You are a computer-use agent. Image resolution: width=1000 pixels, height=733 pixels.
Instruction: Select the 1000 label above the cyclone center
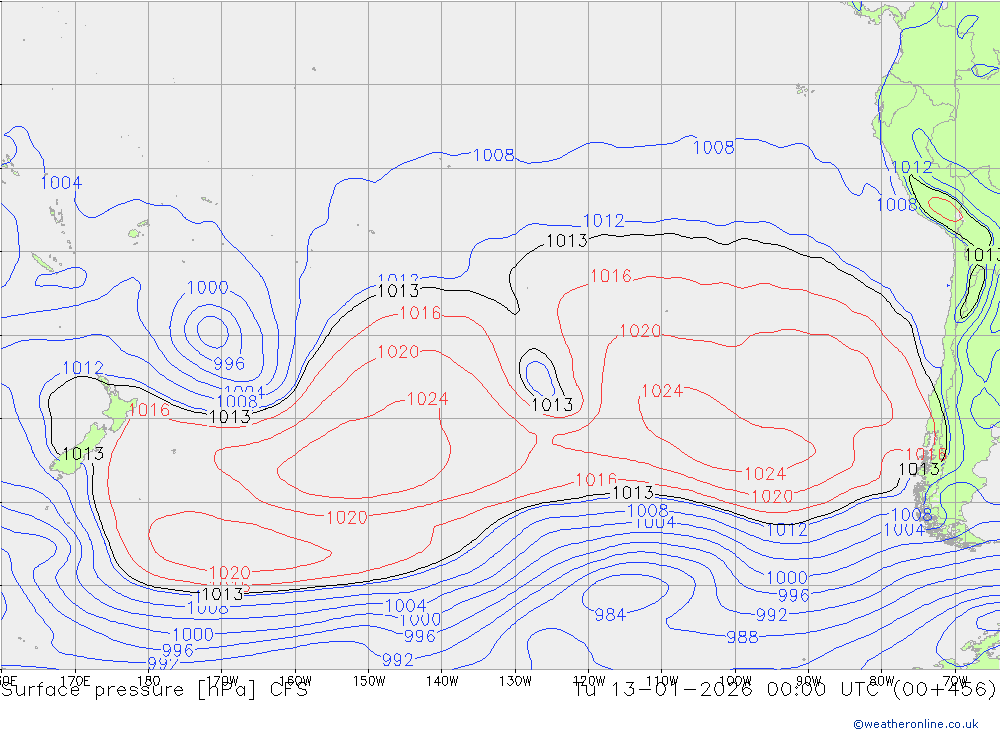[x=208, y=288]
